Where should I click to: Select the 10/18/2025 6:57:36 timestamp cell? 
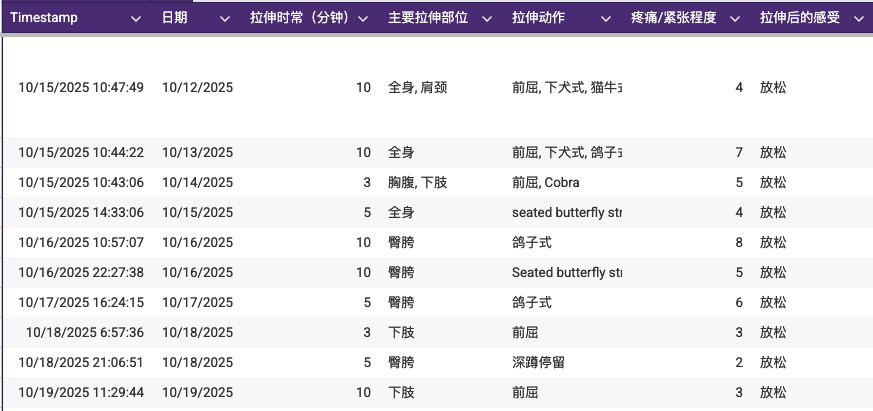coord(85,333)
